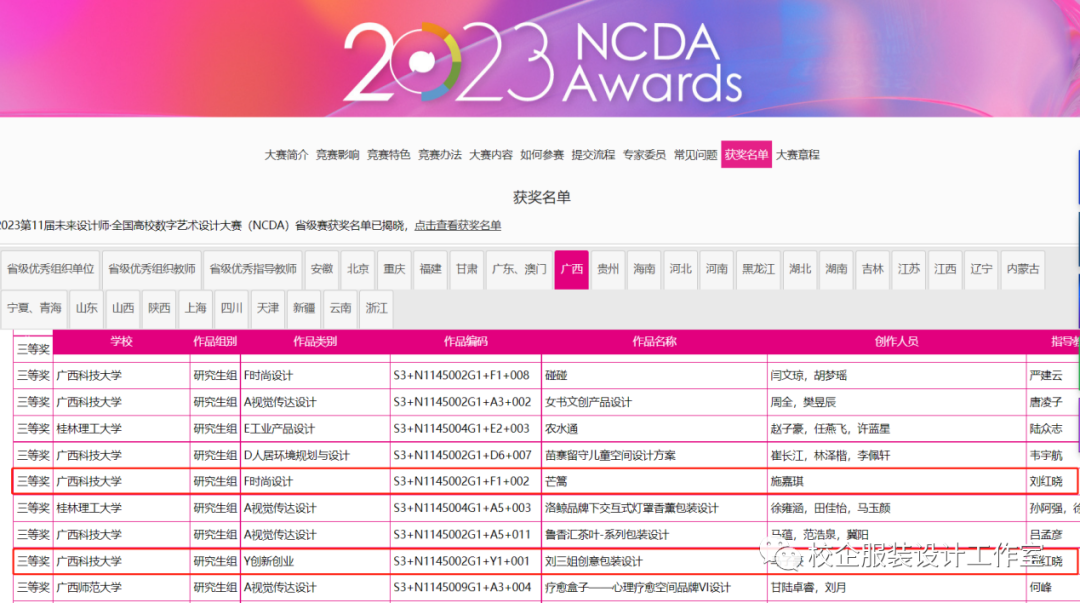Click work name 苗寨留守儿童空间设计方案
The width and height of the screenshot is (1080, 603).
610,456
